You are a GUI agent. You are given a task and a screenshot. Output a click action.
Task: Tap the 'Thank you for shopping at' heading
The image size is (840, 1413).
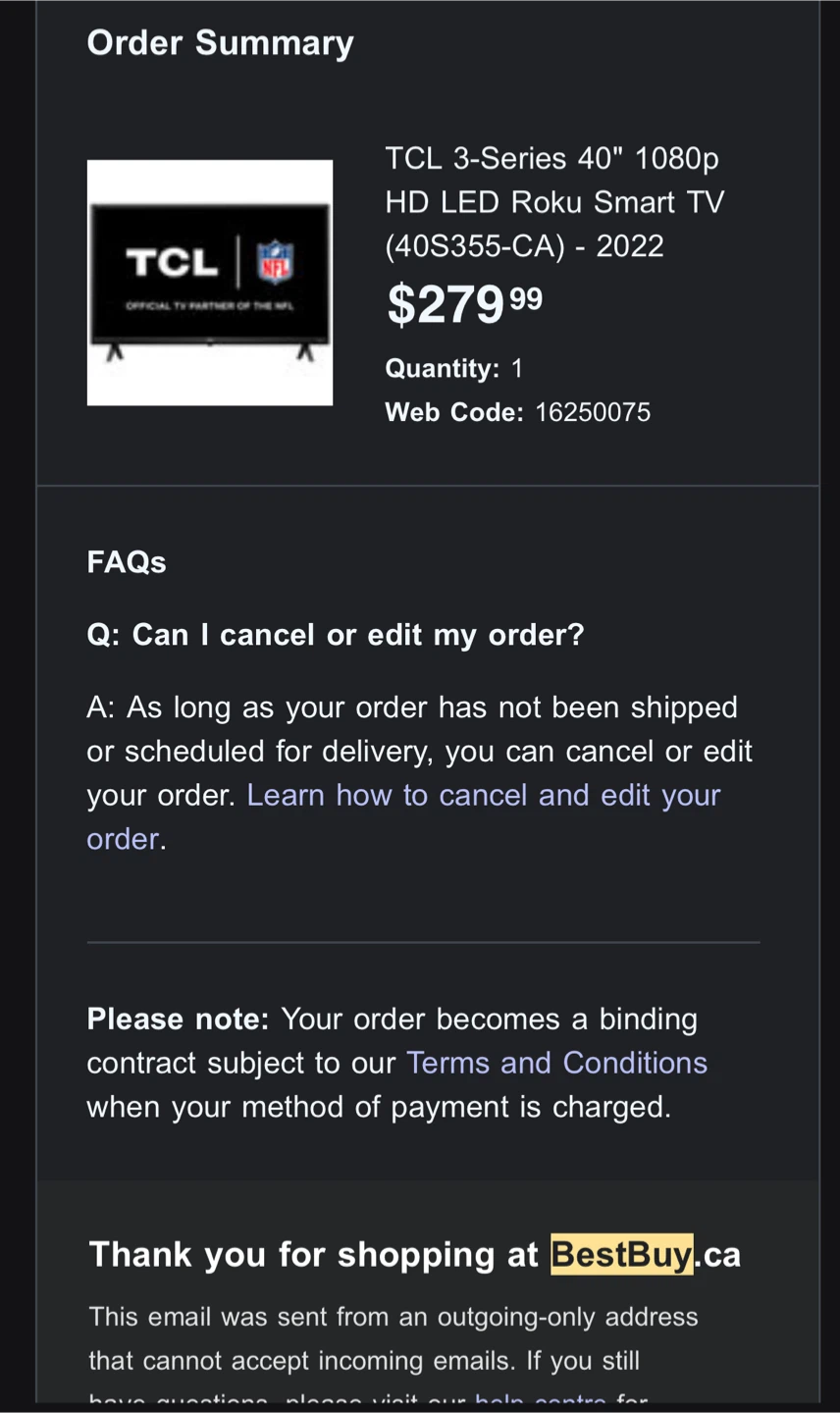[x=314, y=1254]
